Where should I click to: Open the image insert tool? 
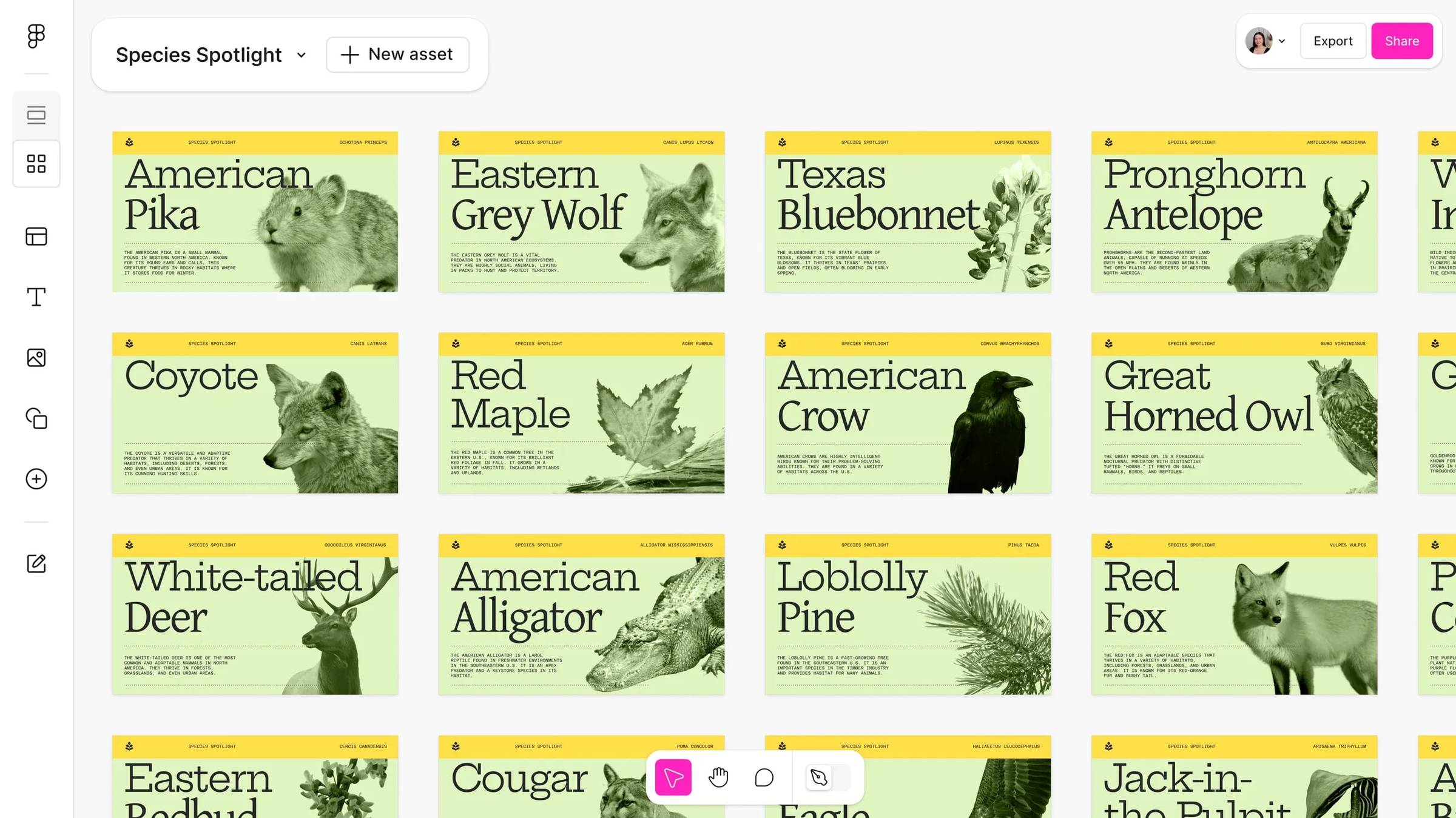[x=36, y=358]
